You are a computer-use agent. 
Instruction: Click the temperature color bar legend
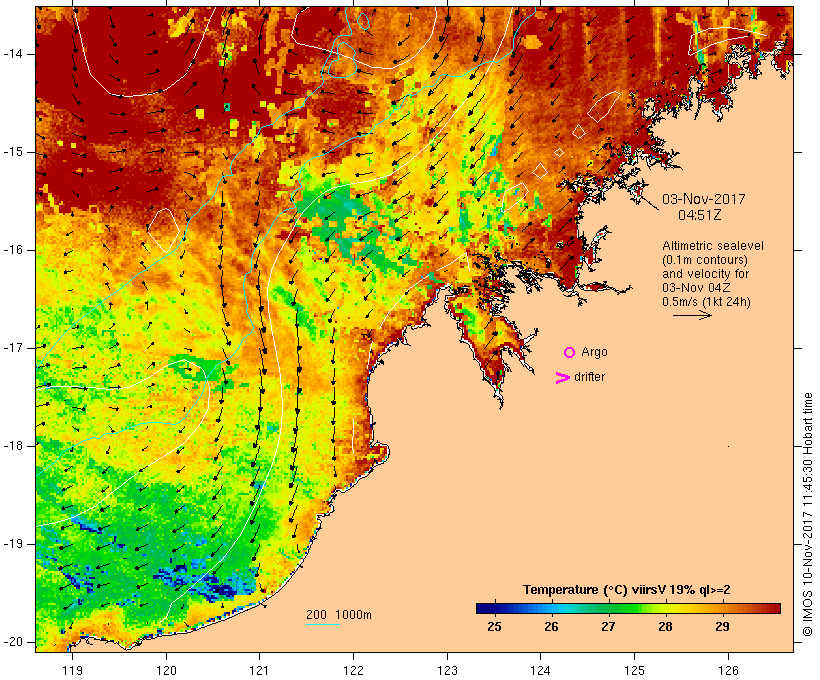[x=628, y=608]
